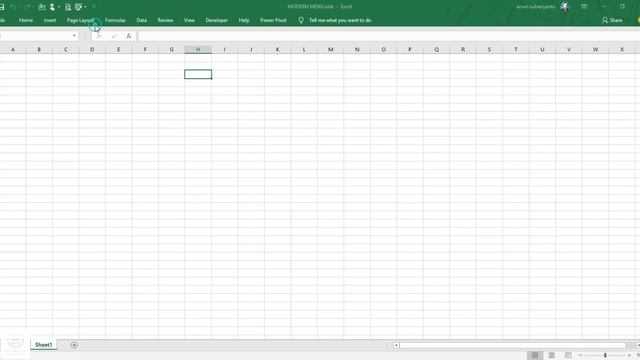
Task: Click the horizontal scrollbar left arrow
Action: pyautogui.click(x=396, y=345)
